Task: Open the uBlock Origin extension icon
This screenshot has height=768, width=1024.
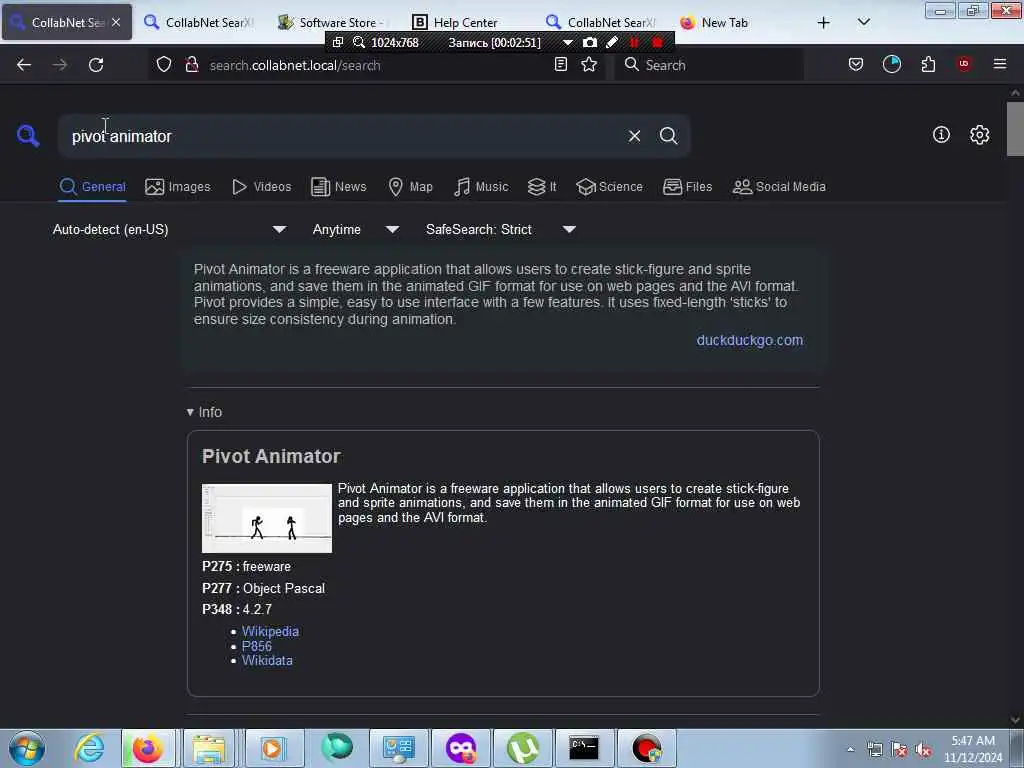Action: tap(964, 64)
